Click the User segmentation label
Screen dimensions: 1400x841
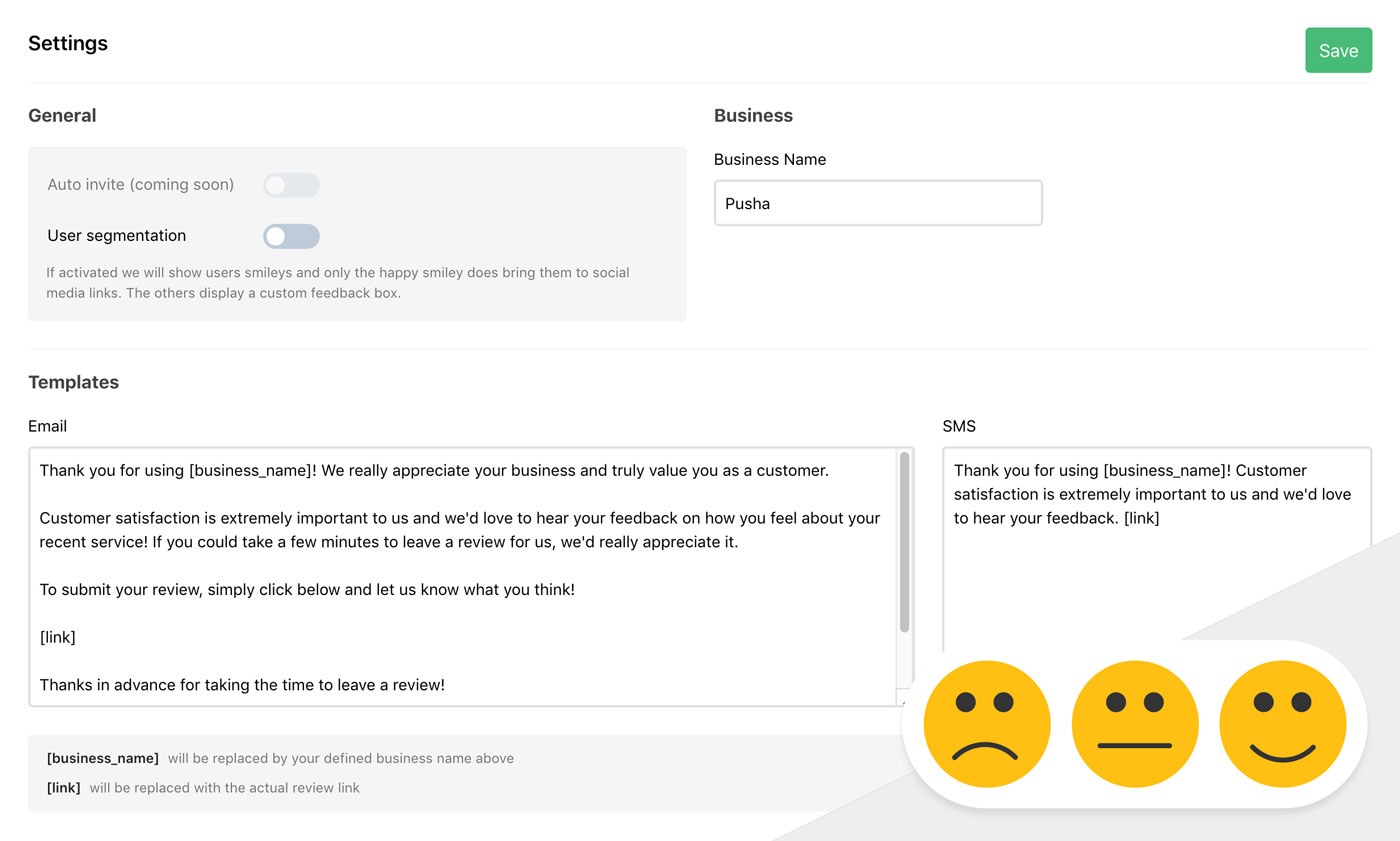click(117, 236)
